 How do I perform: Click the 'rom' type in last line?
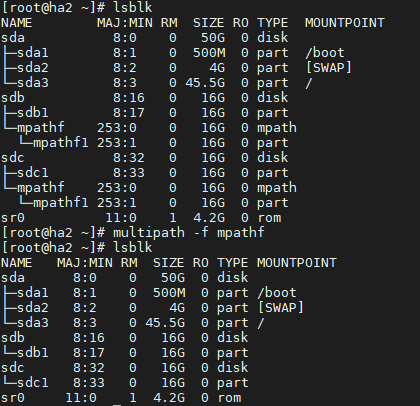(229, 398)
